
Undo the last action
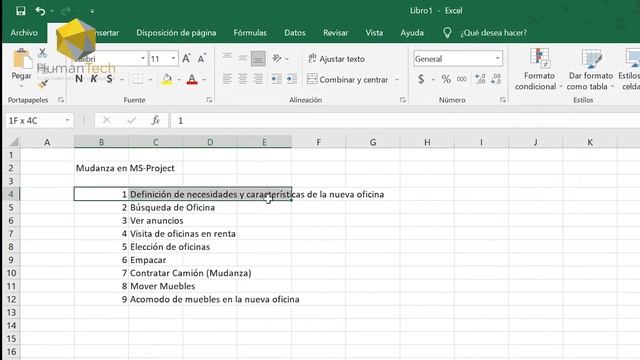[40, 11]
